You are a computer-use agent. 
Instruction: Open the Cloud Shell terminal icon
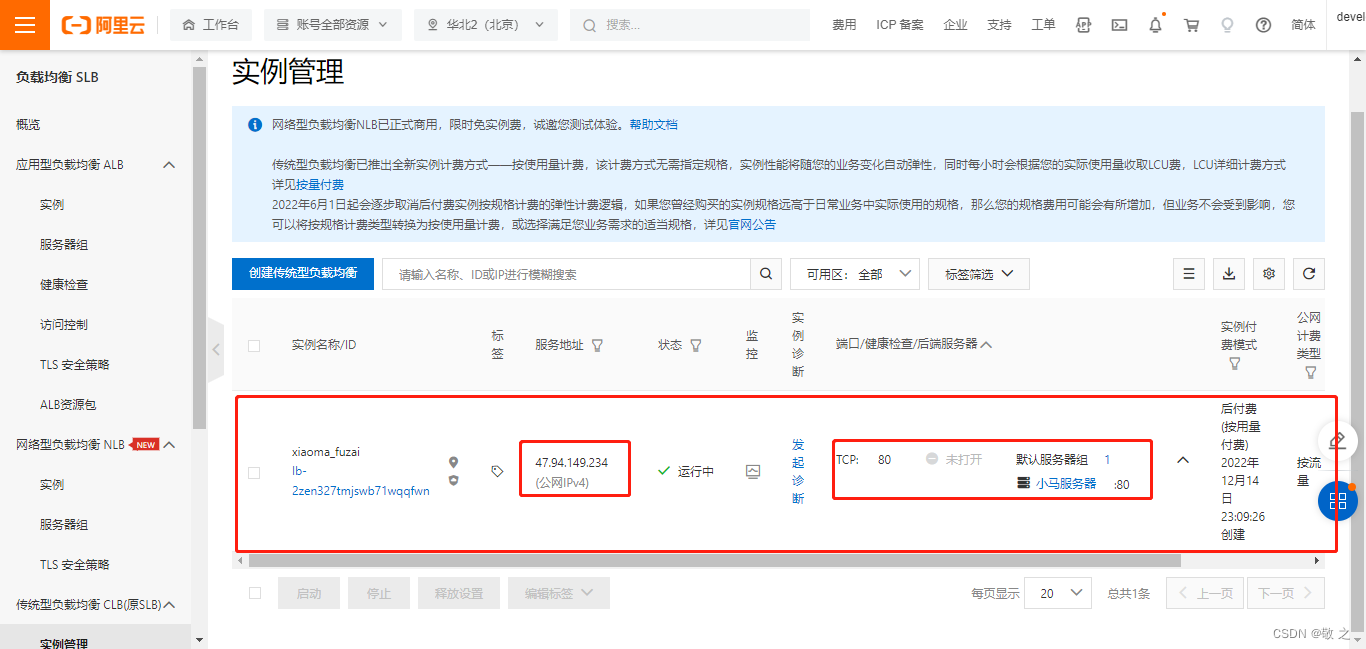point(1120,25)
